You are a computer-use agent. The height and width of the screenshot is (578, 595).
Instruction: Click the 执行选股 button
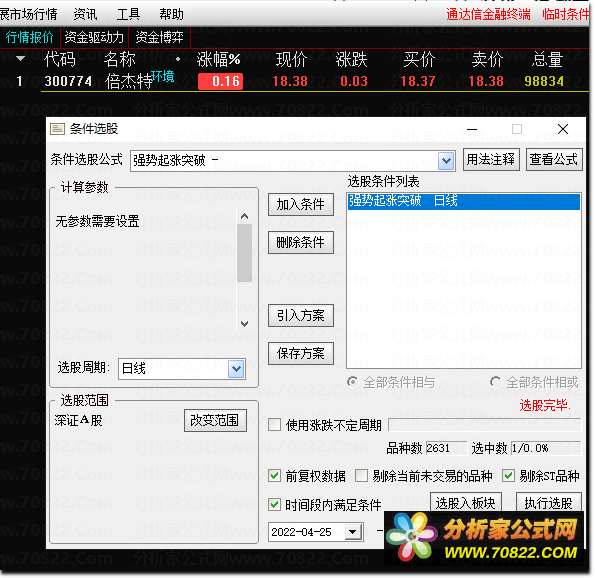(x=548, y=503)
